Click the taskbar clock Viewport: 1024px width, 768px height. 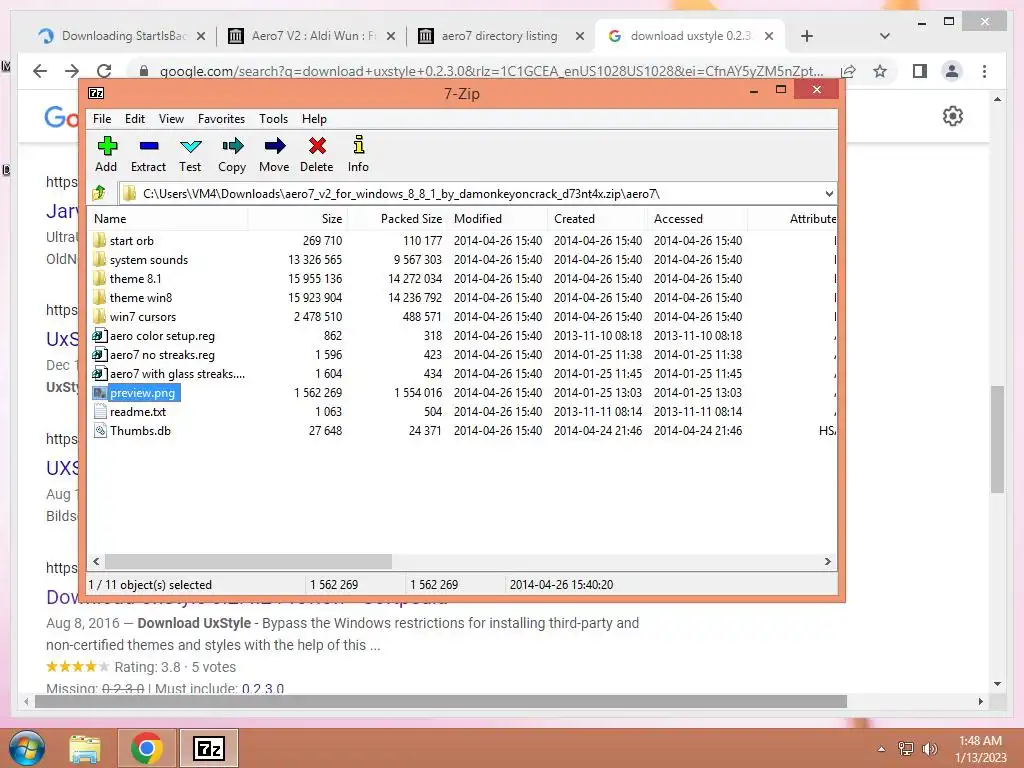(980, 749)
